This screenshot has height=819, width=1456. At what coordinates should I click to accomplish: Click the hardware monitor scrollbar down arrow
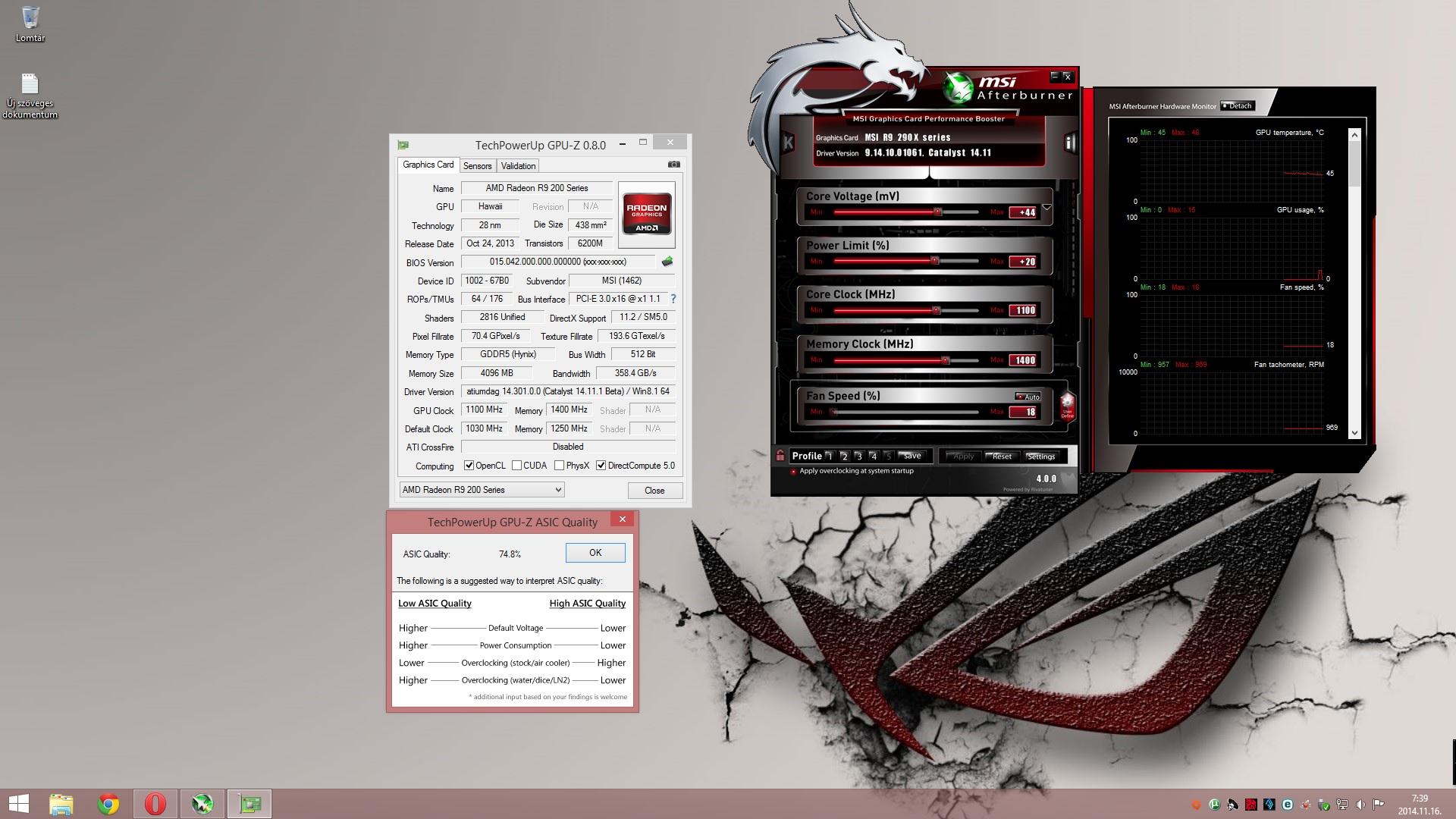pyautogui.click(x=1355, y=434)
